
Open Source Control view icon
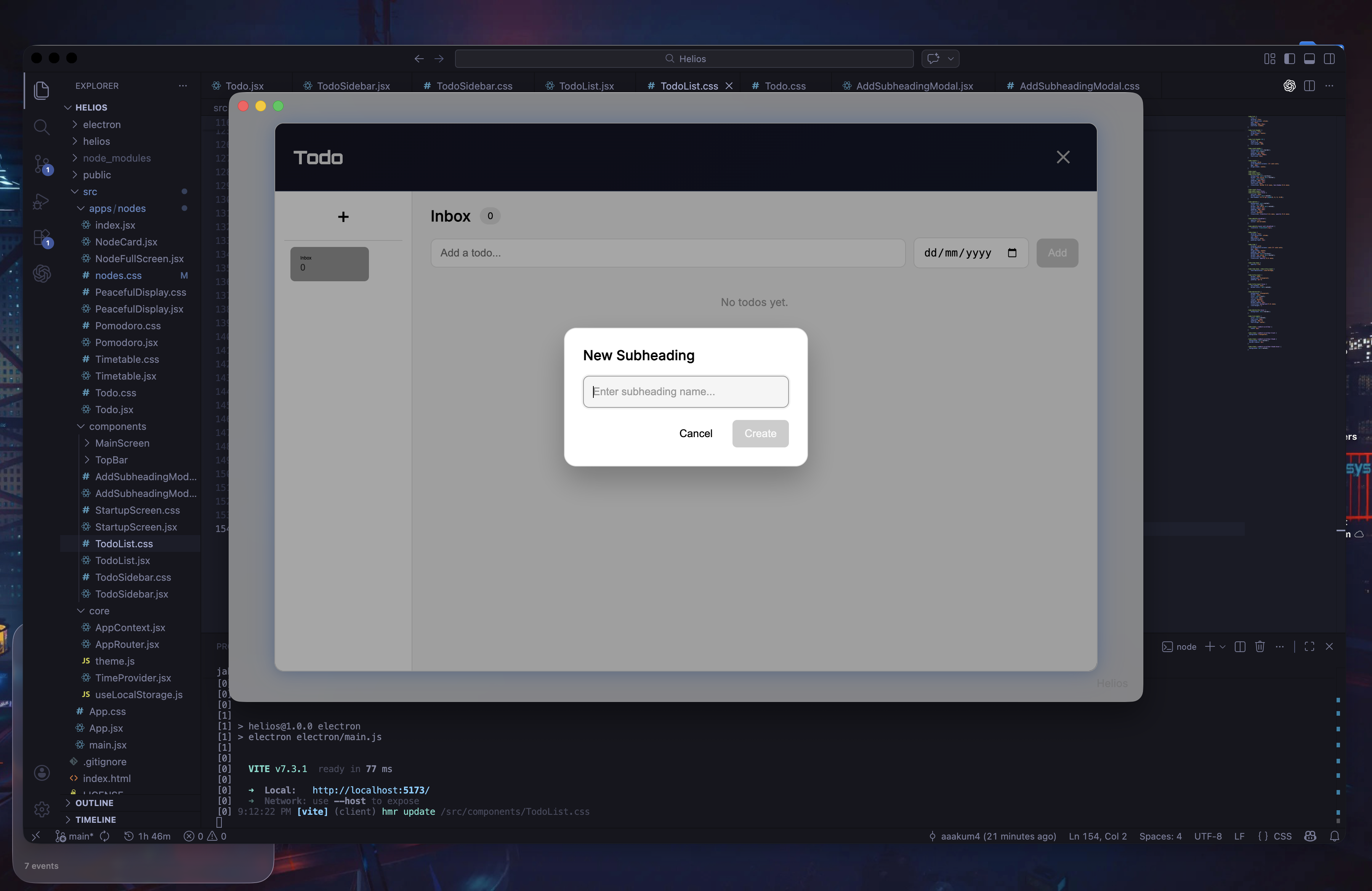pyautogui.click(x=42, y=163)
